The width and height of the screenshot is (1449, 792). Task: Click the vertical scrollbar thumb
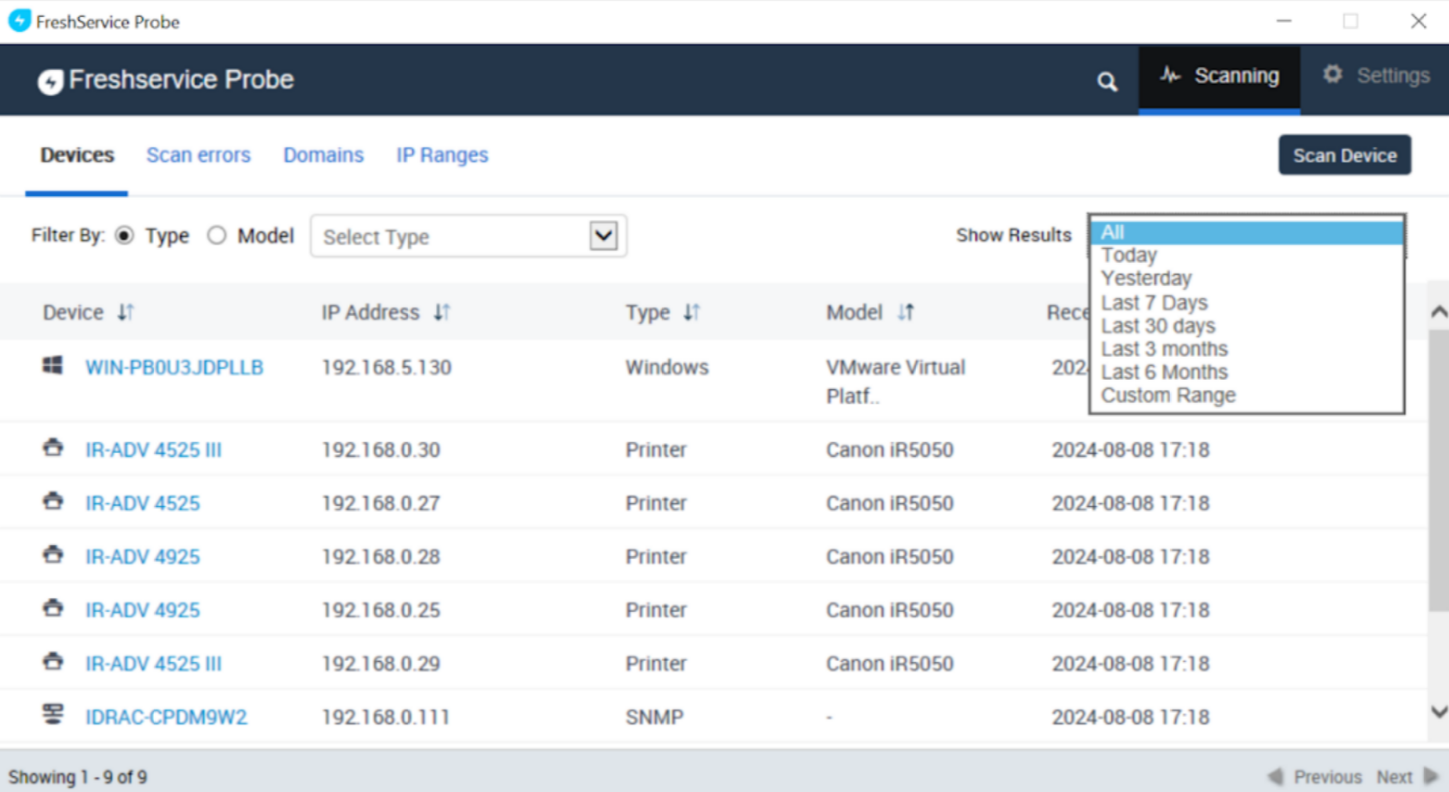click(1439, 470)
